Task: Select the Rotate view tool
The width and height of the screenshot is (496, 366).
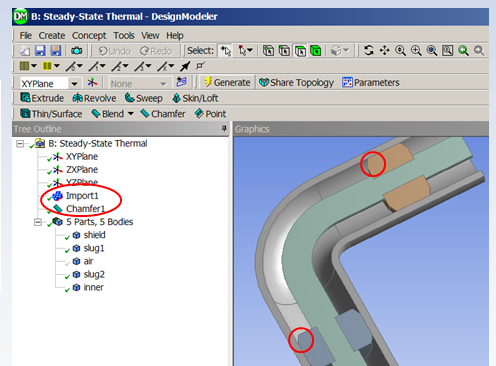Action: click(368, 51)
